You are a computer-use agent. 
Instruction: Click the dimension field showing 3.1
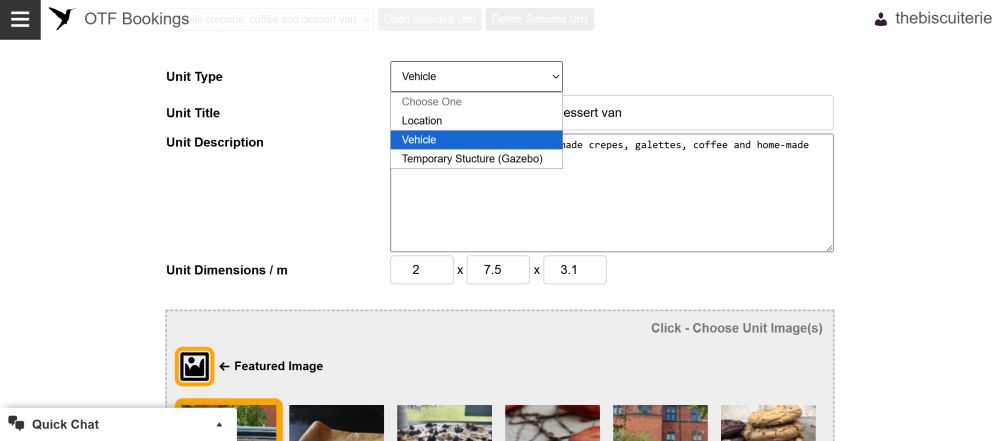(575, 270)
